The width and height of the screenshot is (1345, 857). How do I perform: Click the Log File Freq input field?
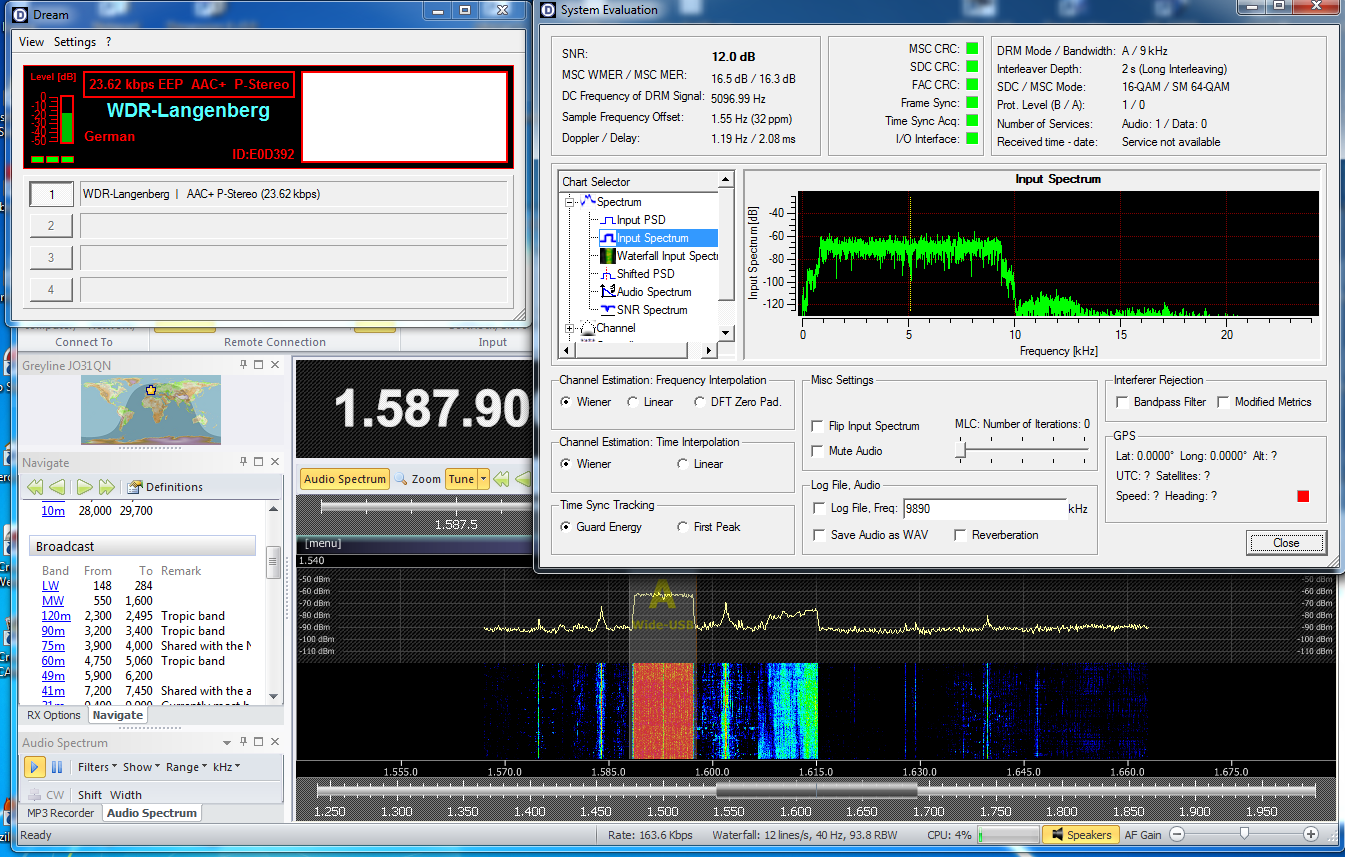pyautogui.click(x=984, y=509)
